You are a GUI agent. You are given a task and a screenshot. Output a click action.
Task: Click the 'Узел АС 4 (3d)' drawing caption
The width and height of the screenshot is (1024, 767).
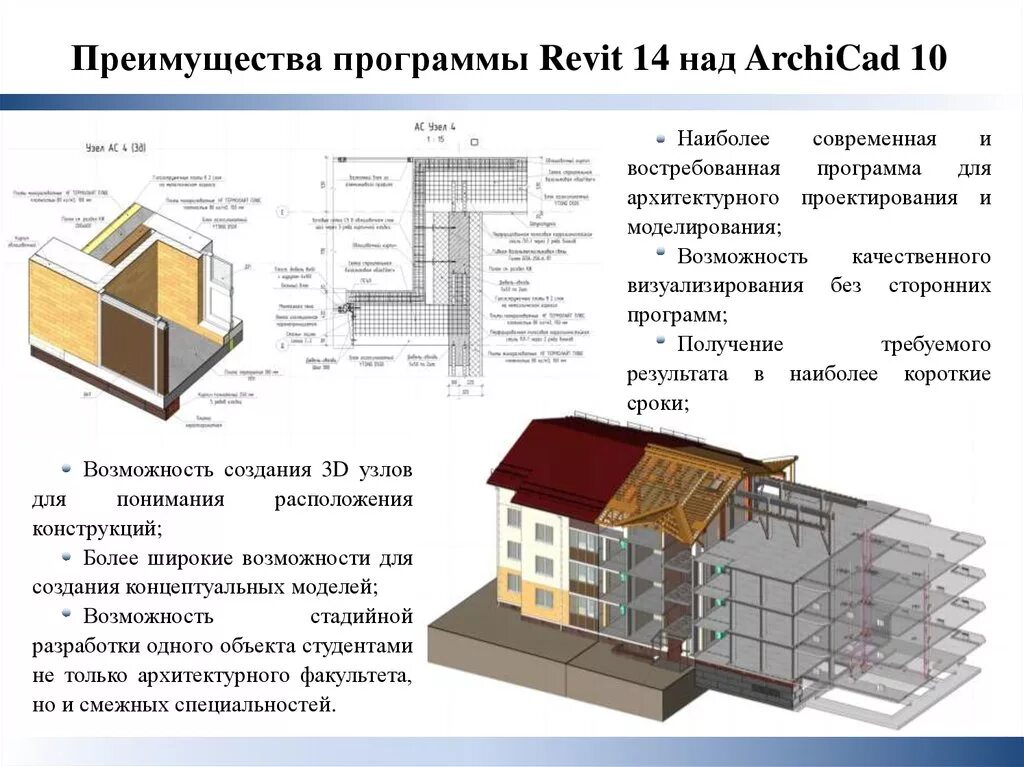[x=116, y=148]
